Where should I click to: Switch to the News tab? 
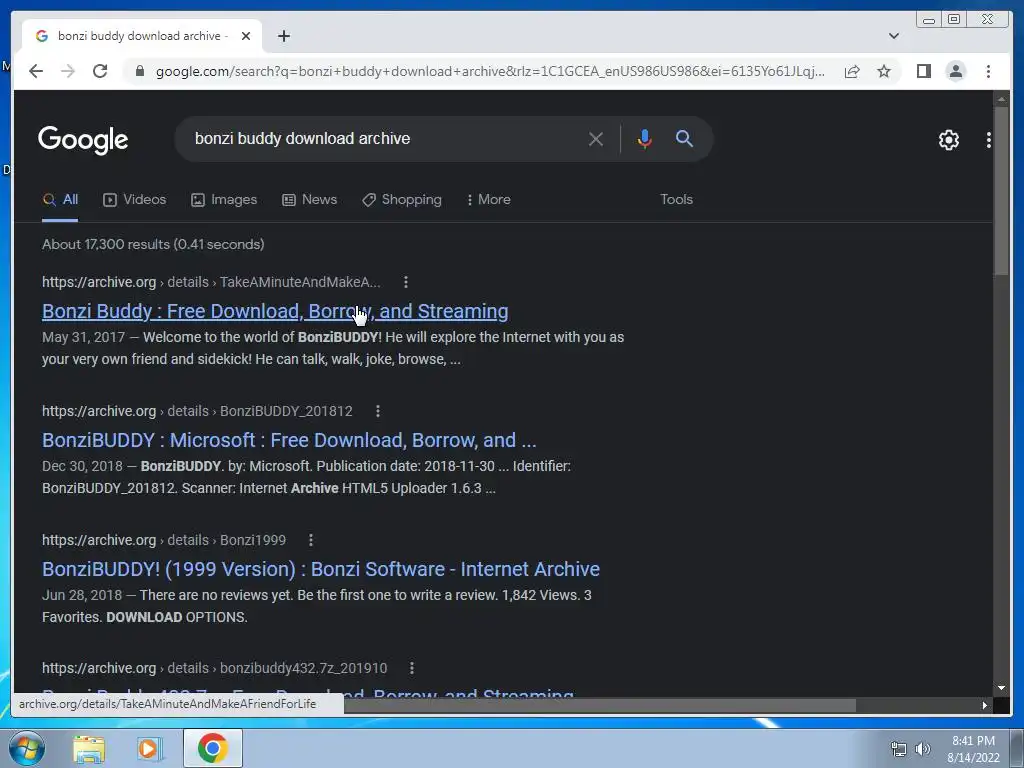pyautogui.click(x=309, y=200)
